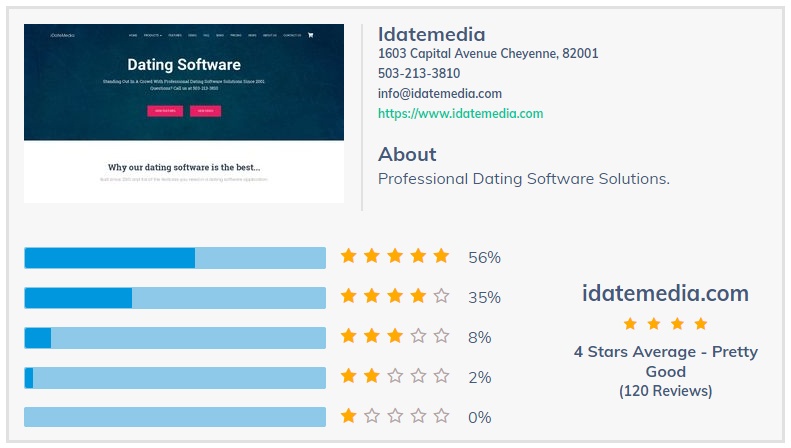
Task: Click the 0% percentage label
Action: coord(479,417)
